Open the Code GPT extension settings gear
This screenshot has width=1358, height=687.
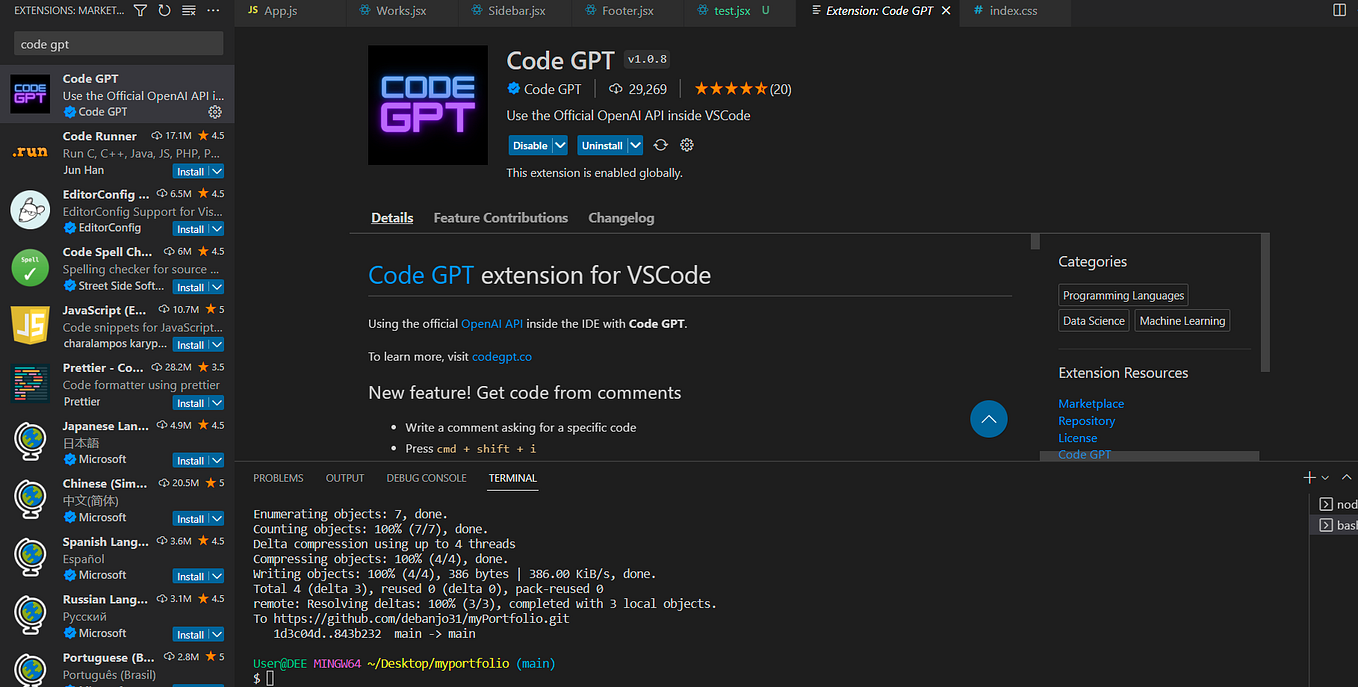pyautogui.click(x=686, y=144)
